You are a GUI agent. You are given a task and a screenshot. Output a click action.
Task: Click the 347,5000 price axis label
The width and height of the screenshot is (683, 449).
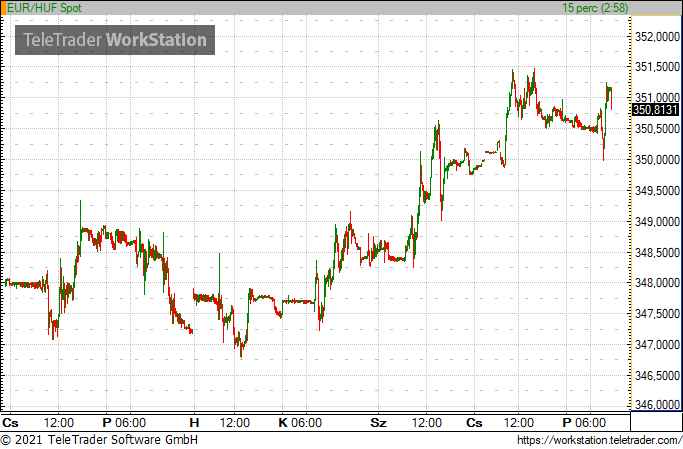657,314
